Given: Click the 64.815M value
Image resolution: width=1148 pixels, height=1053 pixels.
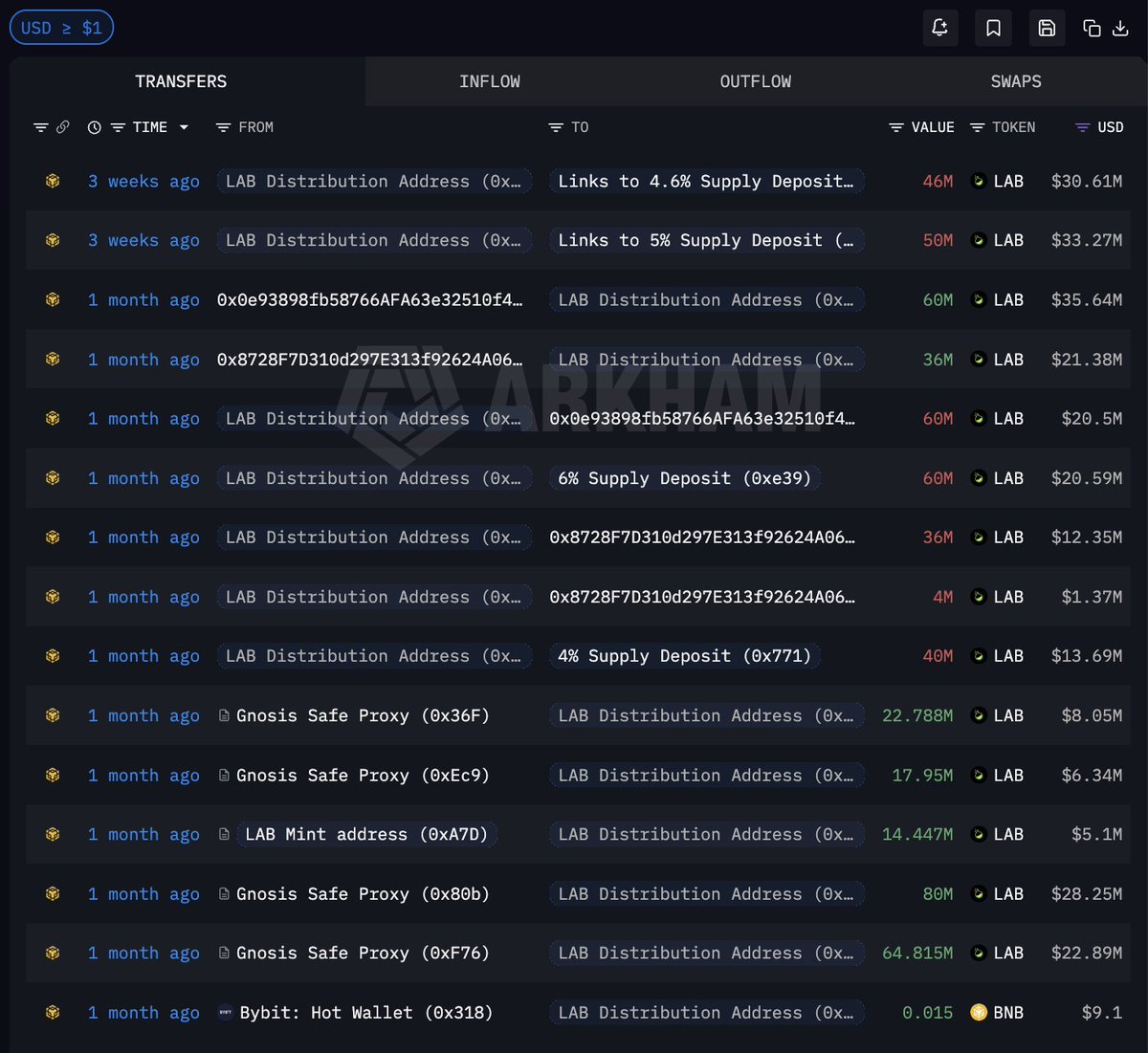Looking at the screenshot, I should pyautogui.click(x=917, y=953).
